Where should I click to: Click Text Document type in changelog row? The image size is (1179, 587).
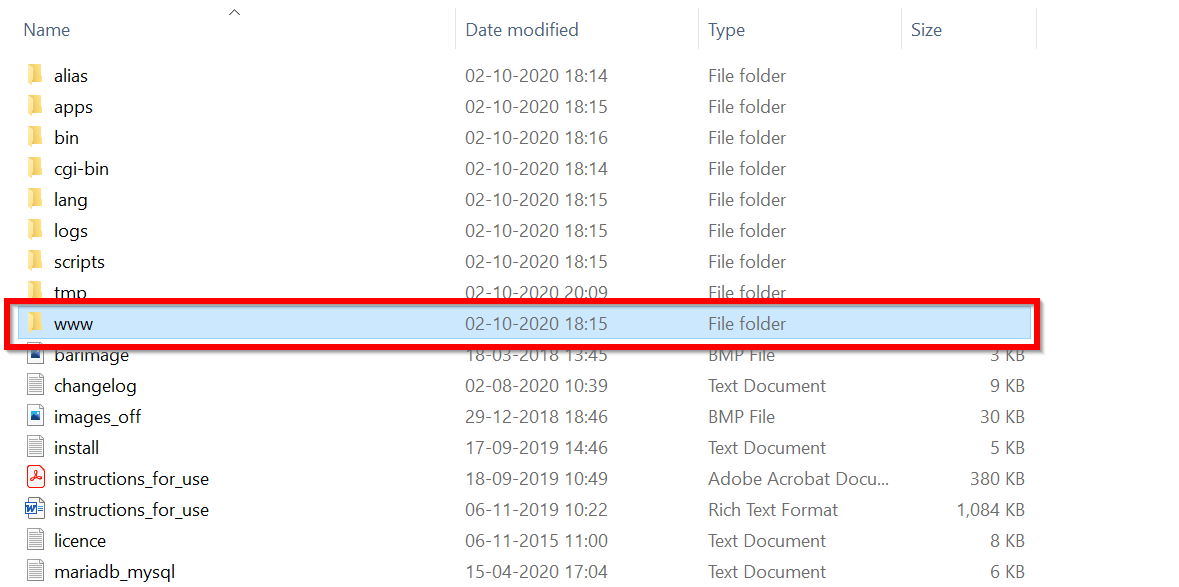coord(767,386)
